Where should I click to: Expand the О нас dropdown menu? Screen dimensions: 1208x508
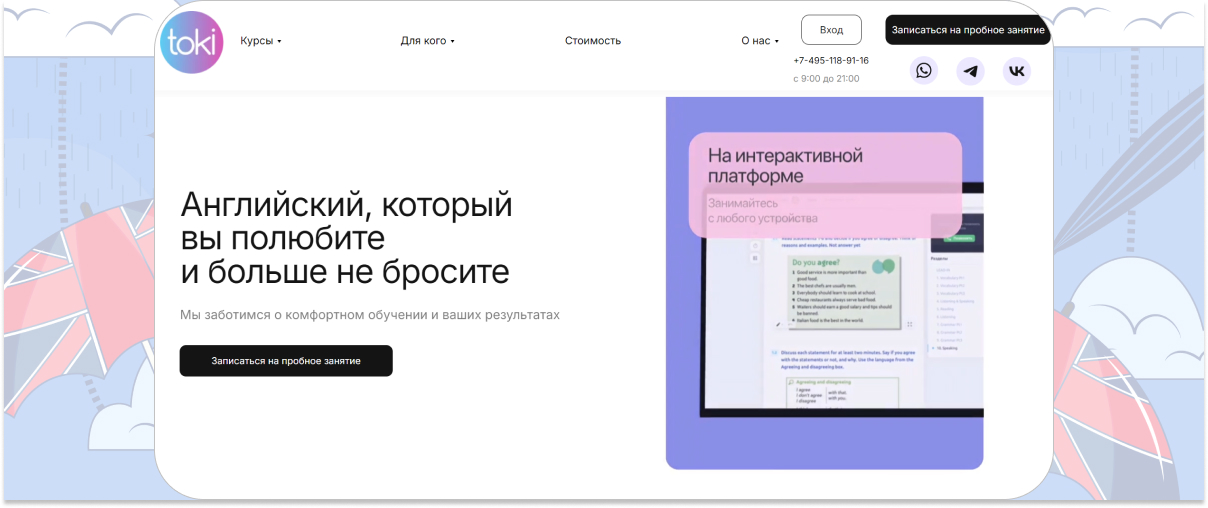click(x=759, y=41)
